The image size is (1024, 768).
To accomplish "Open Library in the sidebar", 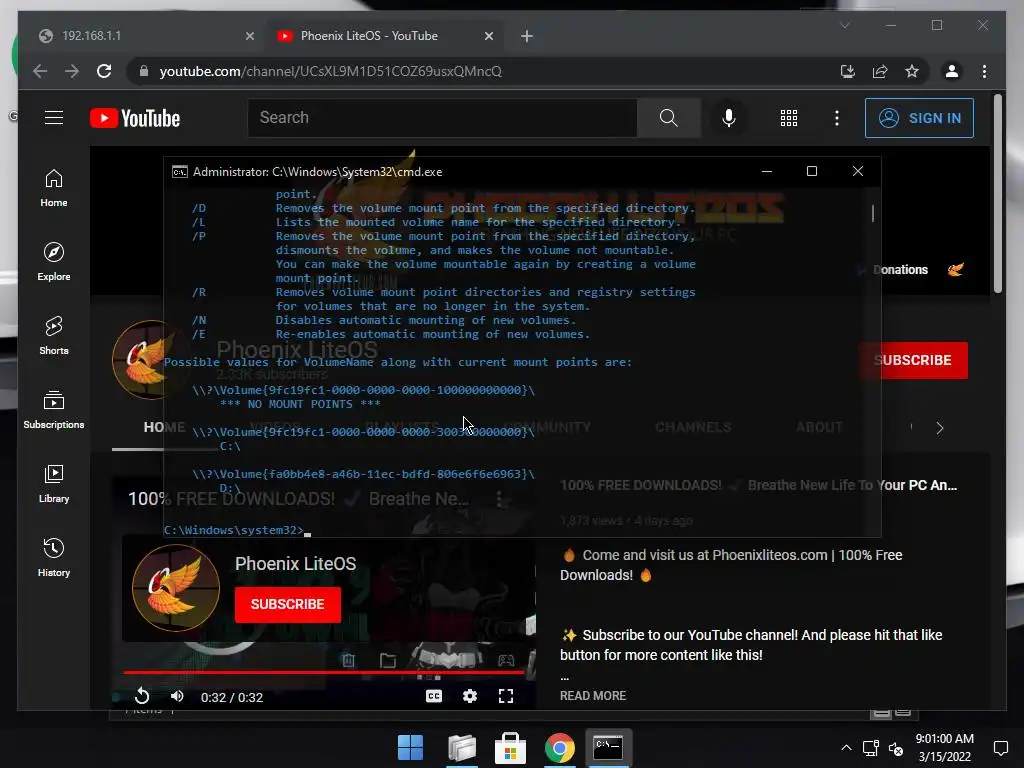I will [54, 484].
